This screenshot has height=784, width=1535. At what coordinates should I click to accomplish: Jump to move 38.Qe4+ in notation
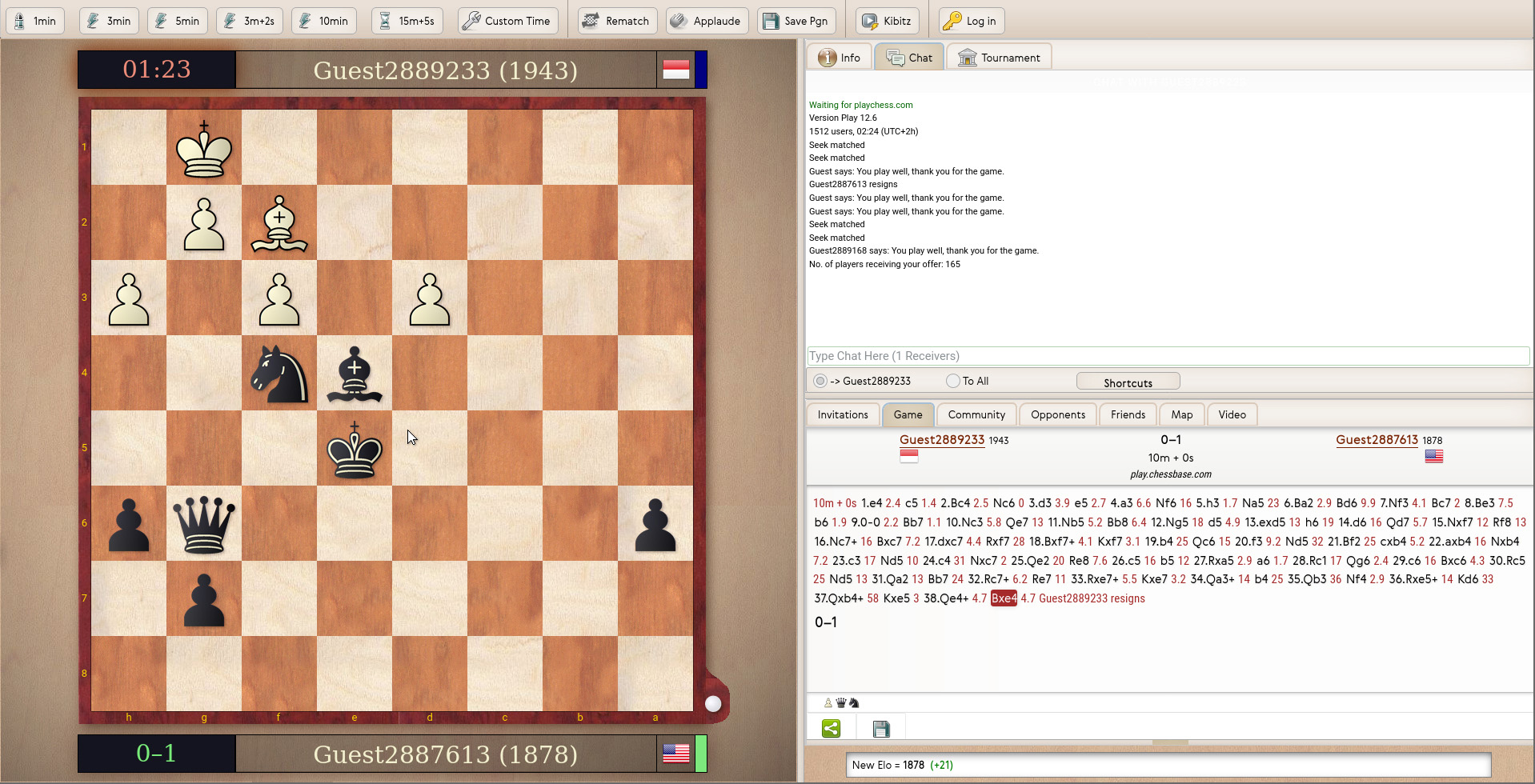(946, 598)
